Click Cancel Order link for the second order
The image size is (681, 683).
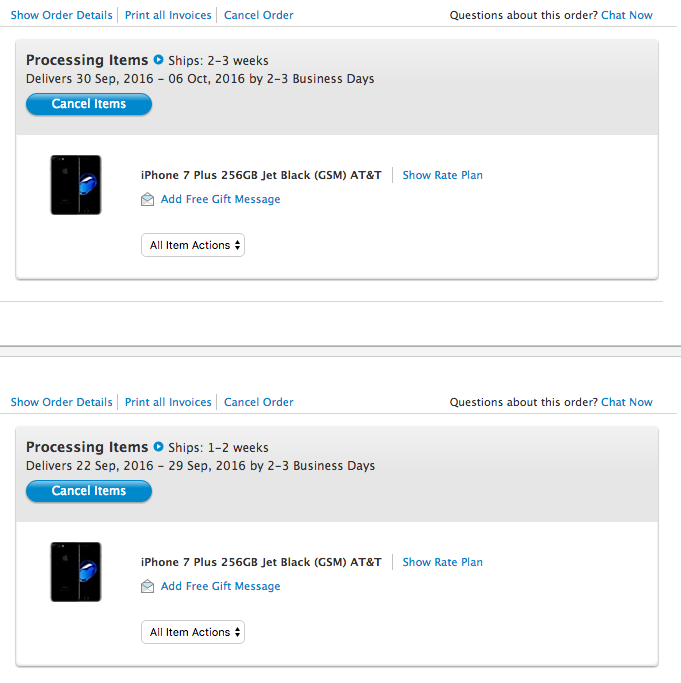click(259, 402)
